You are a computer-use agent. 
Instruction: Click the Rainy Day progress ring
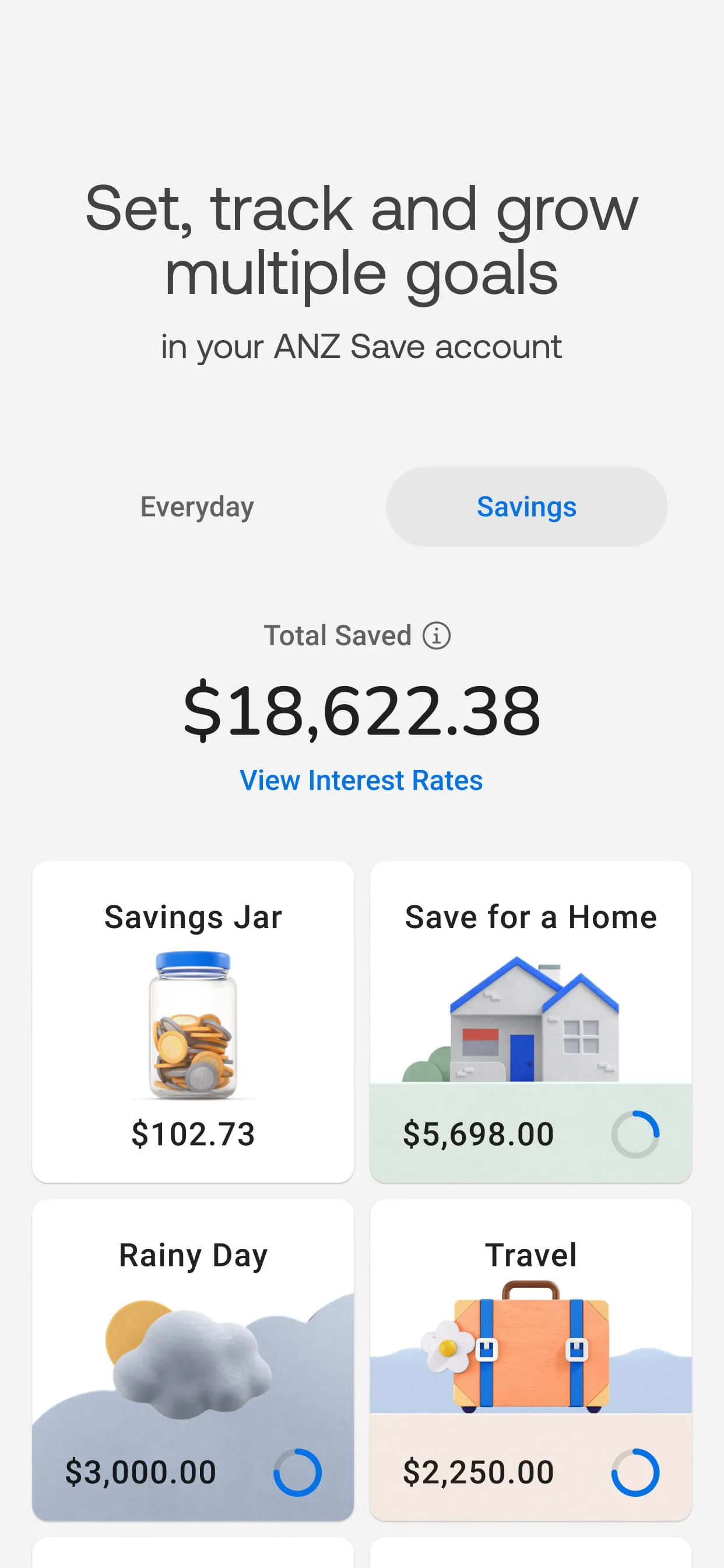(x=297, y=1472)
